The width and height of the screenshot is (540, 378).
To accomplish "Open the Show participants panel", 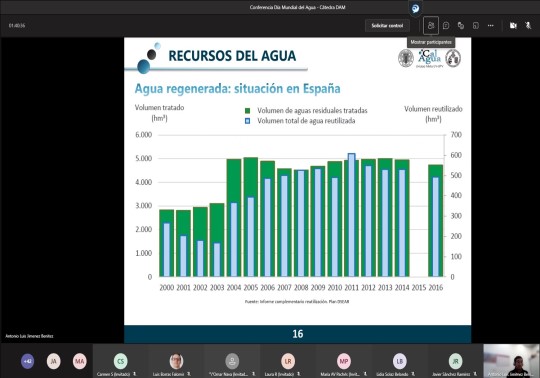I will click(x=431, y=25).
